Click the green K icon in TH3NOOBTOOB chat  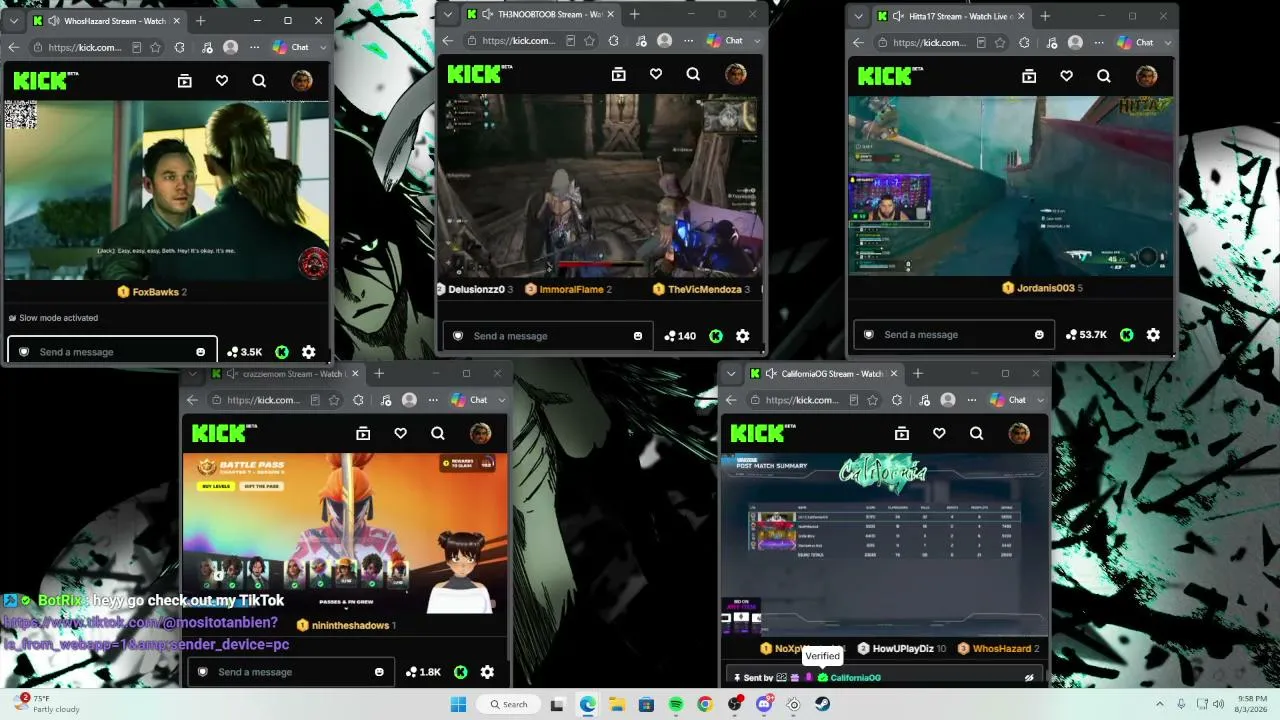pyautogui.click(x=716, y=336)
